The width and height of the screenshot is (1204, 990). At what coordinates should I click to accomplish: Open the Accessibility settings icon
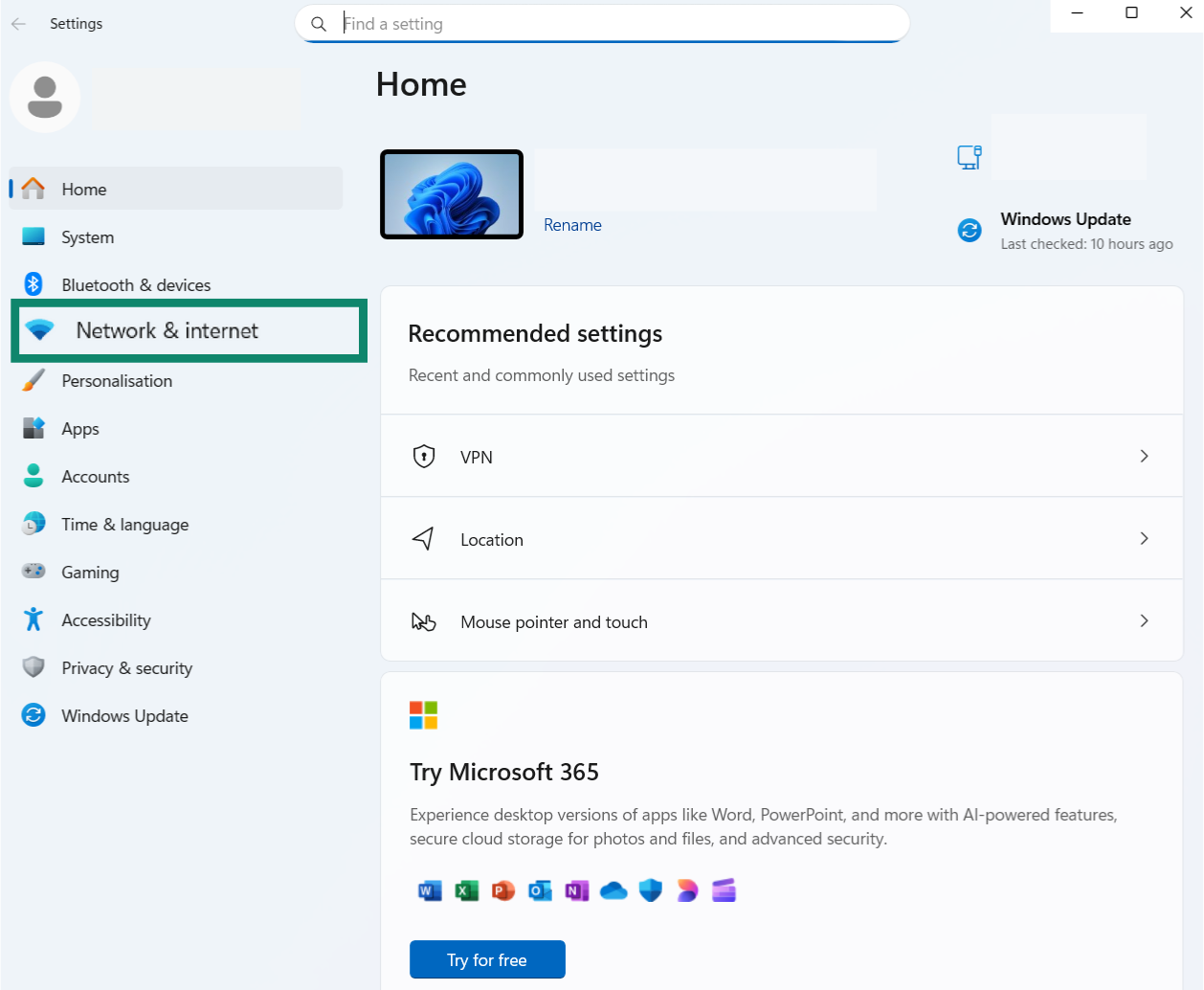(33, 619)
